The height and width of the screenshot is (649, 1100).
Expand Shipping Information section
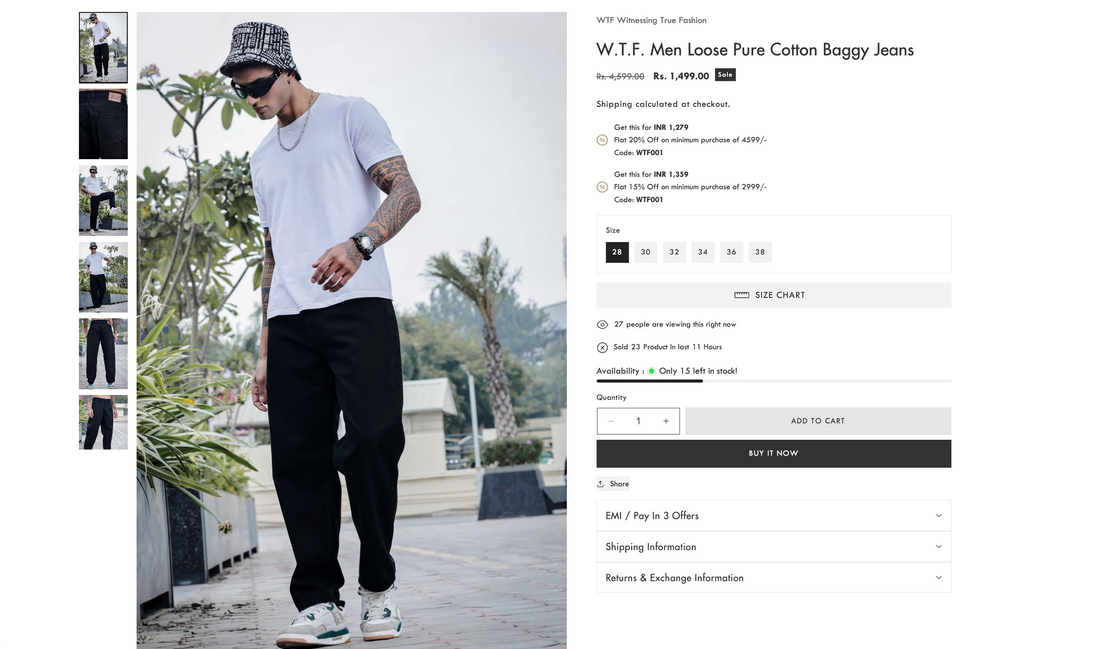[x=774, y=547]
